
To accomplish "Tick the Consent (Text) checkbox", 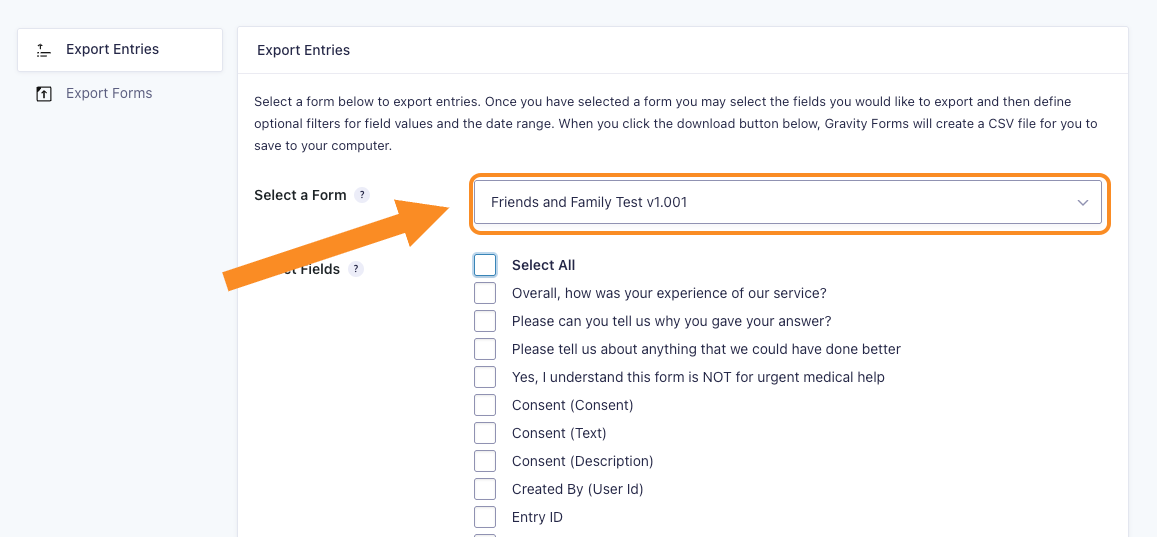I will (x=485, y=433).
